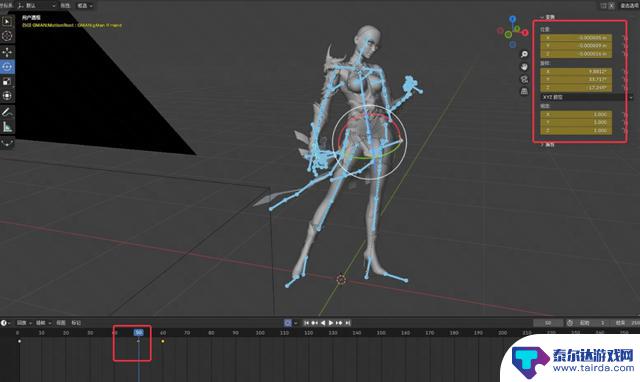Click the pan view hand icon
This screenshot has height=382, width=640.
tap(524, 67)
